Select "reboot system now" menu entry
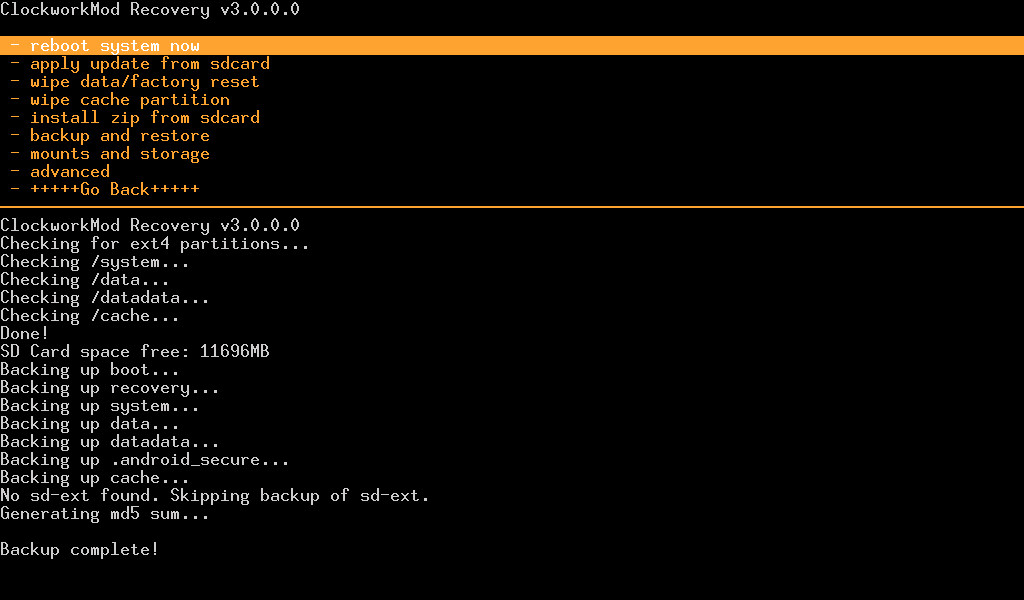 pyautogui.click(x=512, y=46)
